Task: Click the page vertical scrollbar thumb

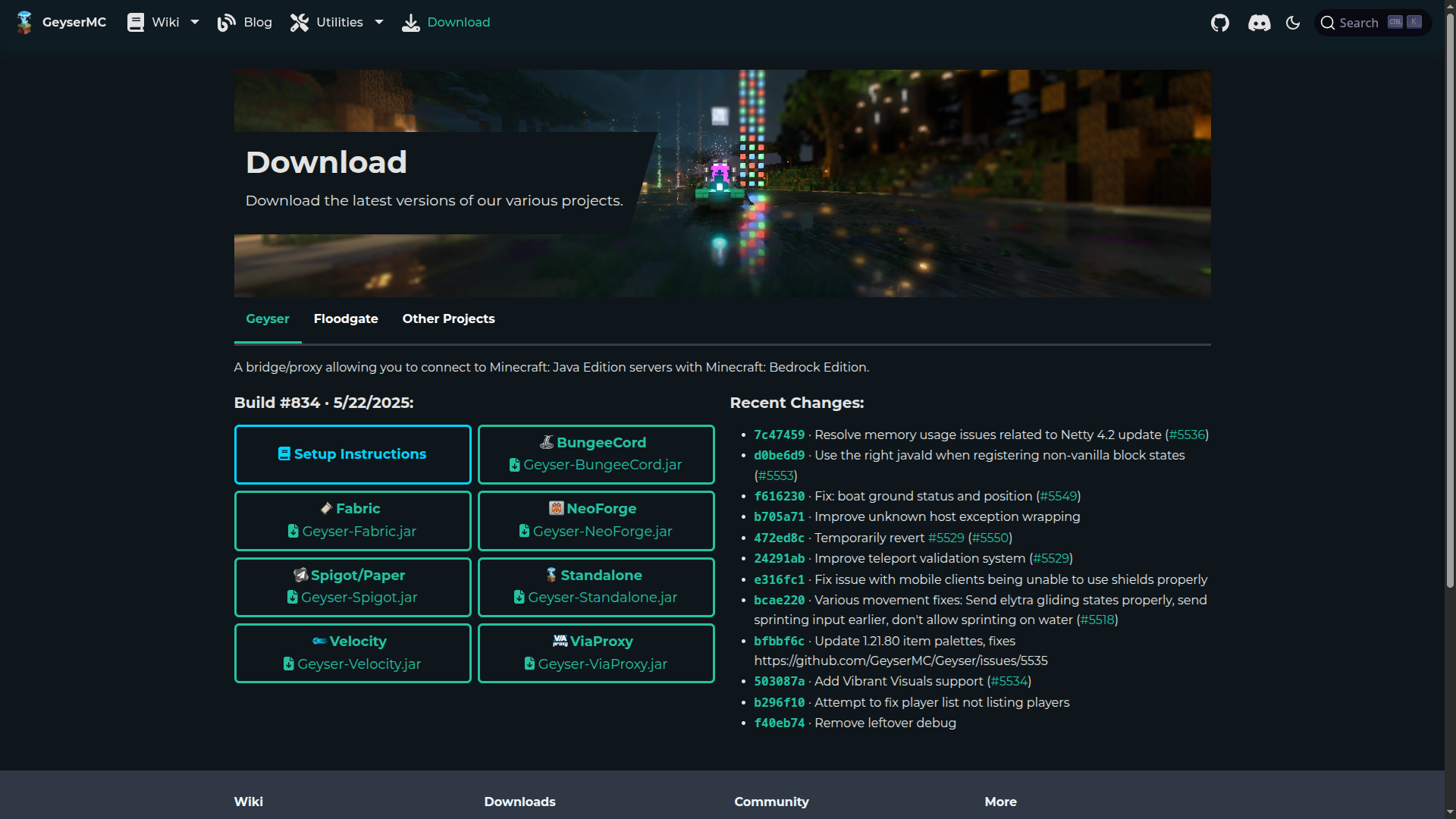Action: point(1450,300)
